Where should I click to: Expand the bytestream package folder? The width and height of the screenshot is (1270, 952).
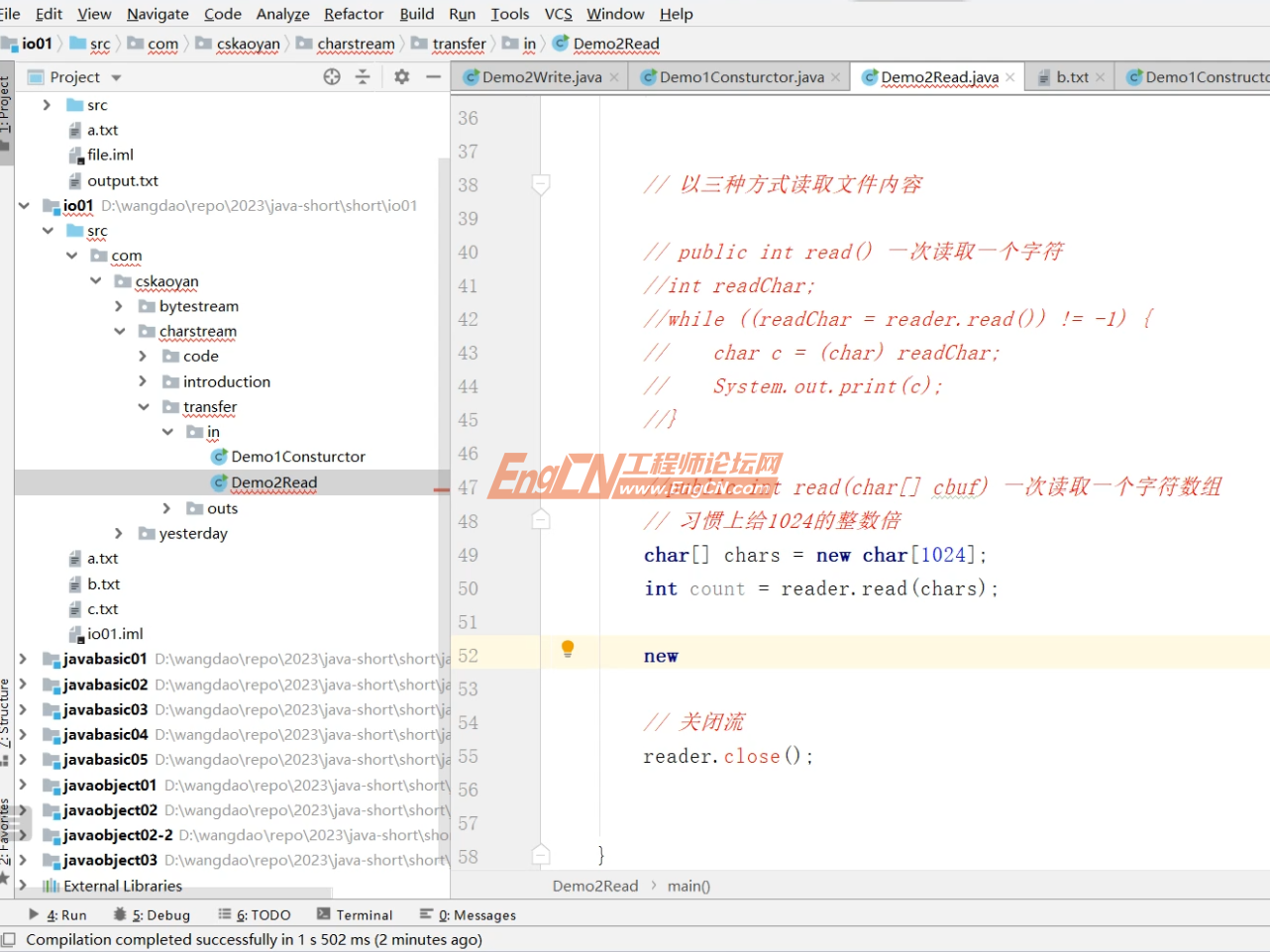[x=119, y=306]
